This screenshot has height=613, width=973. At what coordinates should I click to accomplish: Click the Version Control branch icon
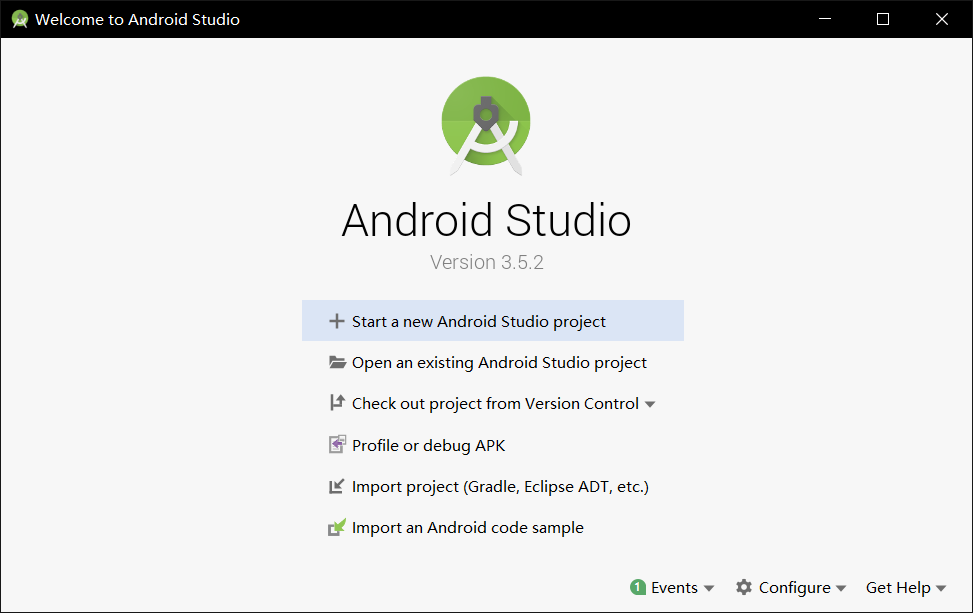[x=337, y=403]
